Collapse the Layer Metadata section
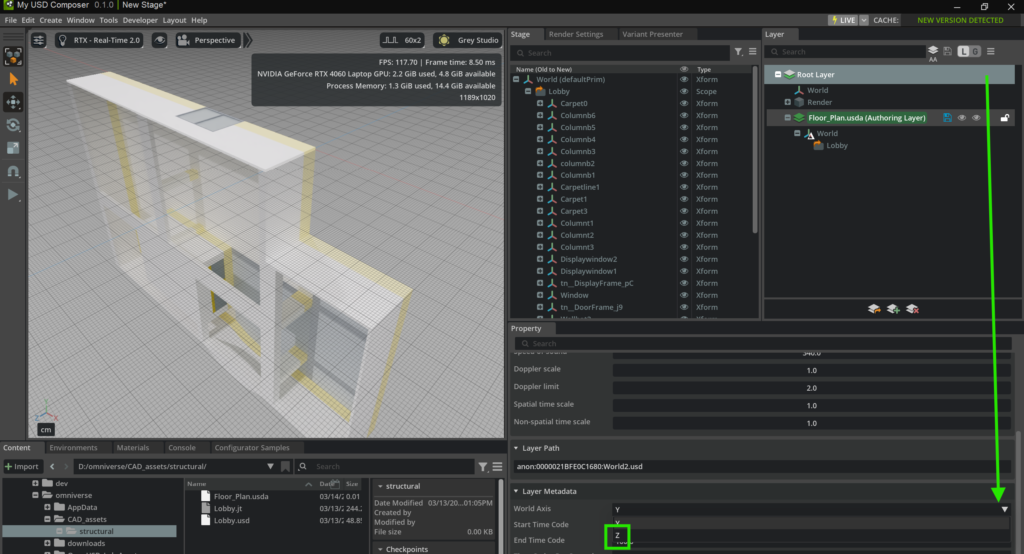This screenshot has height=554, width=1024. pyautogui.click(x=517, y=491)
